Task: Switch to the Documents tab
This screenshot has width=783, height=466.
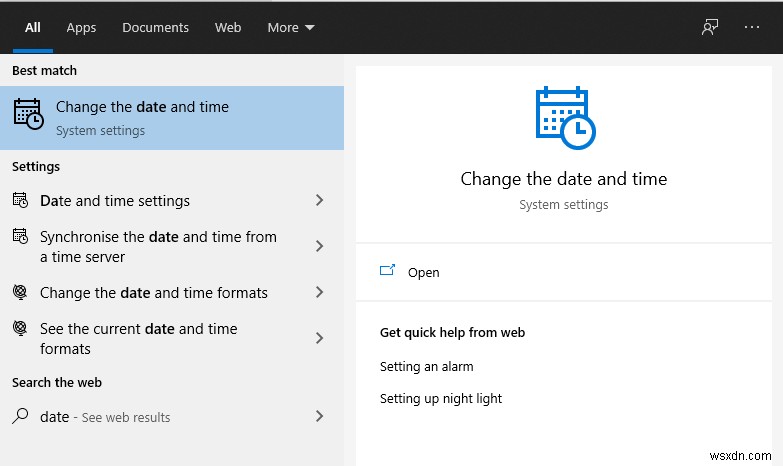Action: tap(155, 28)
